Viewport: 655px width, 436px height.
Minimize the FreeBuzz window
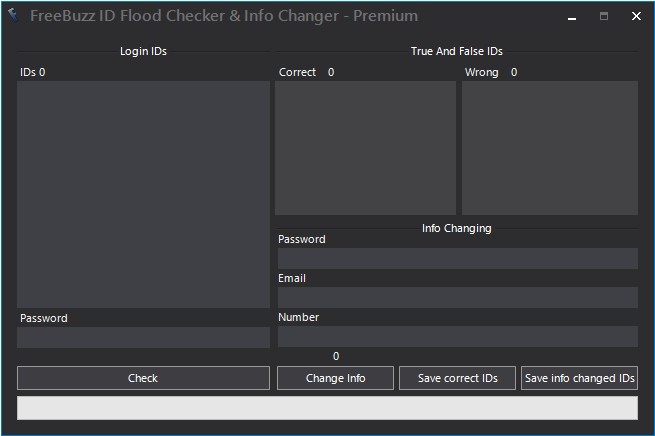pyautogui.click(x=572, y=17)
